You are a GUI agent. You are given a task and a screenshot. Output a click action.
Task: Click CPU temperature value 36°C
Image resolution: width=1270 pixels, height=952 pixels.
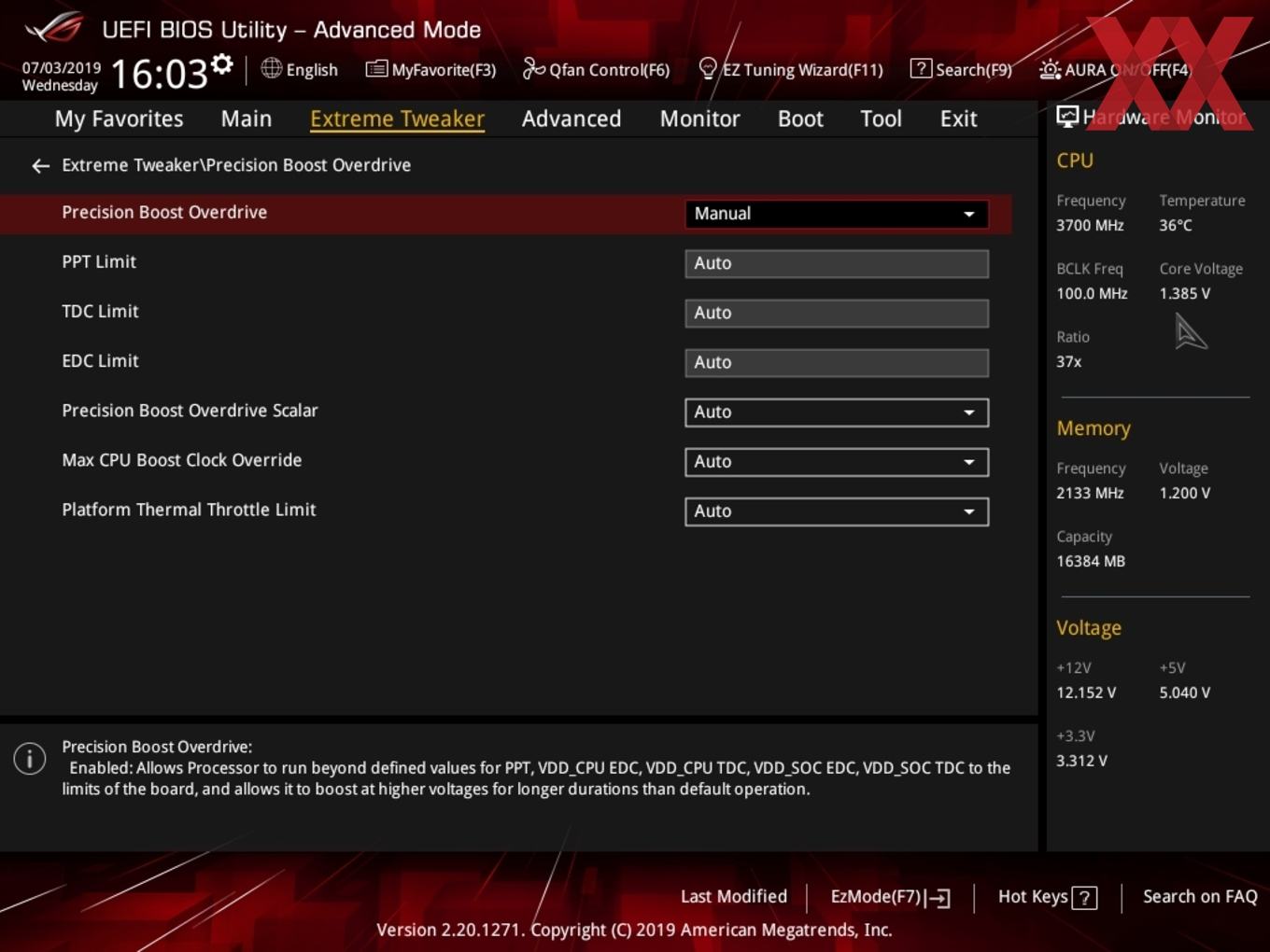[1176, 225]
